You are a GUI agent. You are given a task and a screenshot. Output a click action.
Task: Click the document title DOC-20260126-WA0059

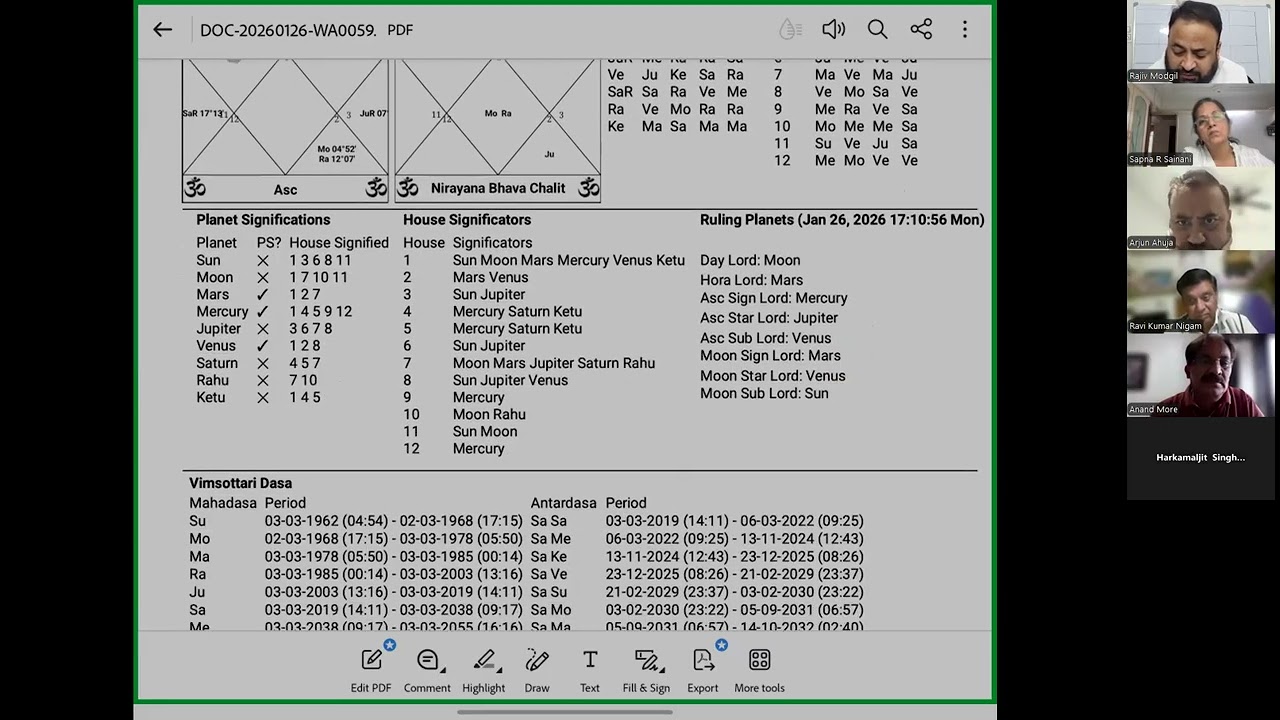click(288, 30)
